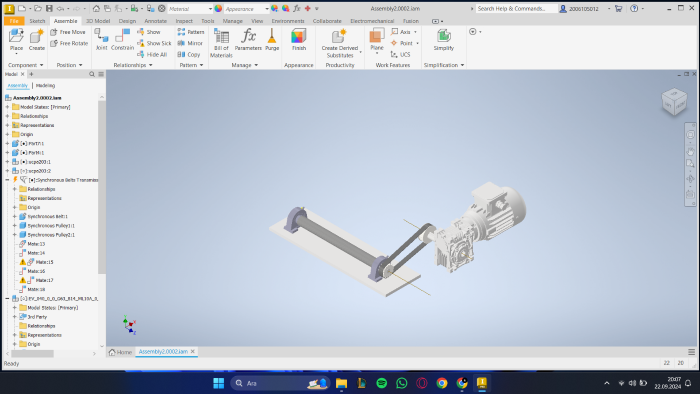This screenshot has width=700, height=394.
Task: Click the Pan hand in navigation bar
Action: pos(690,152)
